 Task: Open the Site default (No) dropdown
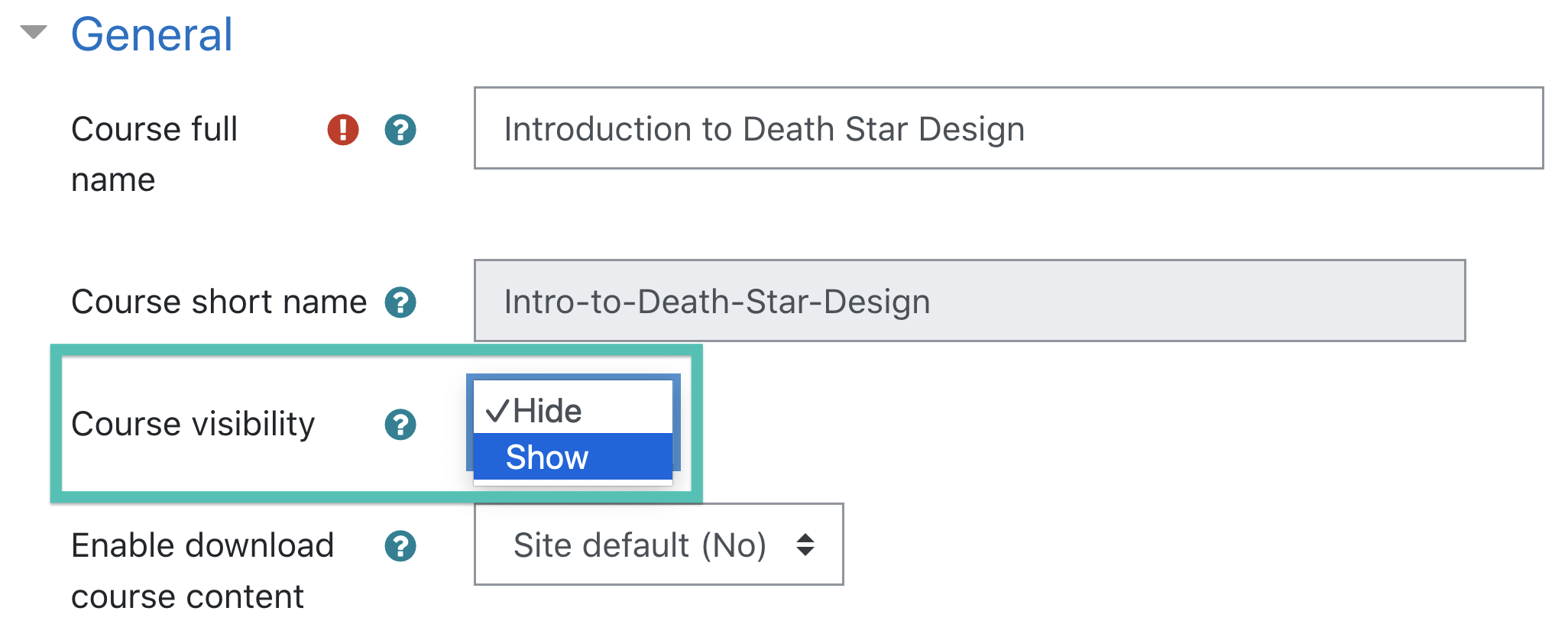pyautogui.click(x=640, y=545)
